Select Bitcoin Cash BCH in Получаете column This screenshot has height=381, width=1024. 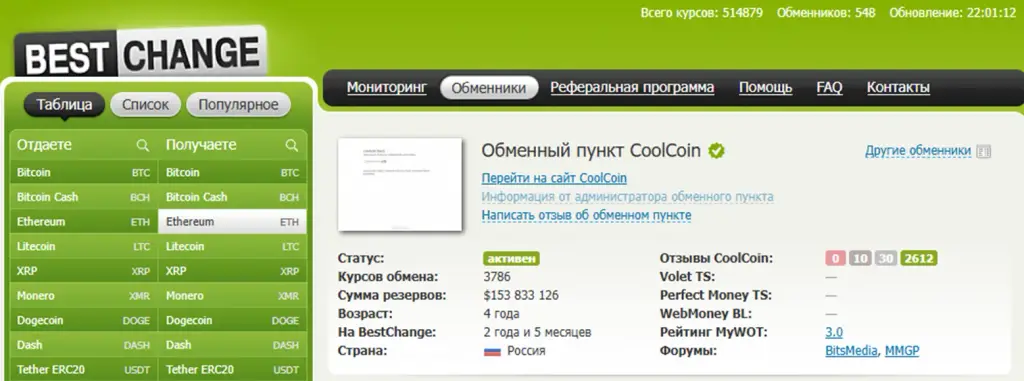232,197
